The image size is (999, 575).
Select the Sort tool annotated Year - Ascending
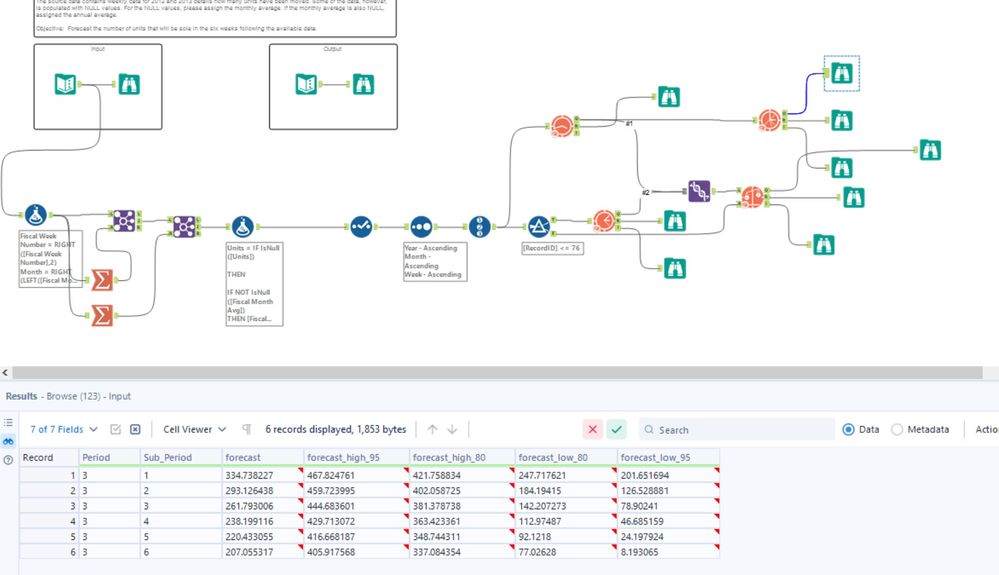(x=421, y=227)
